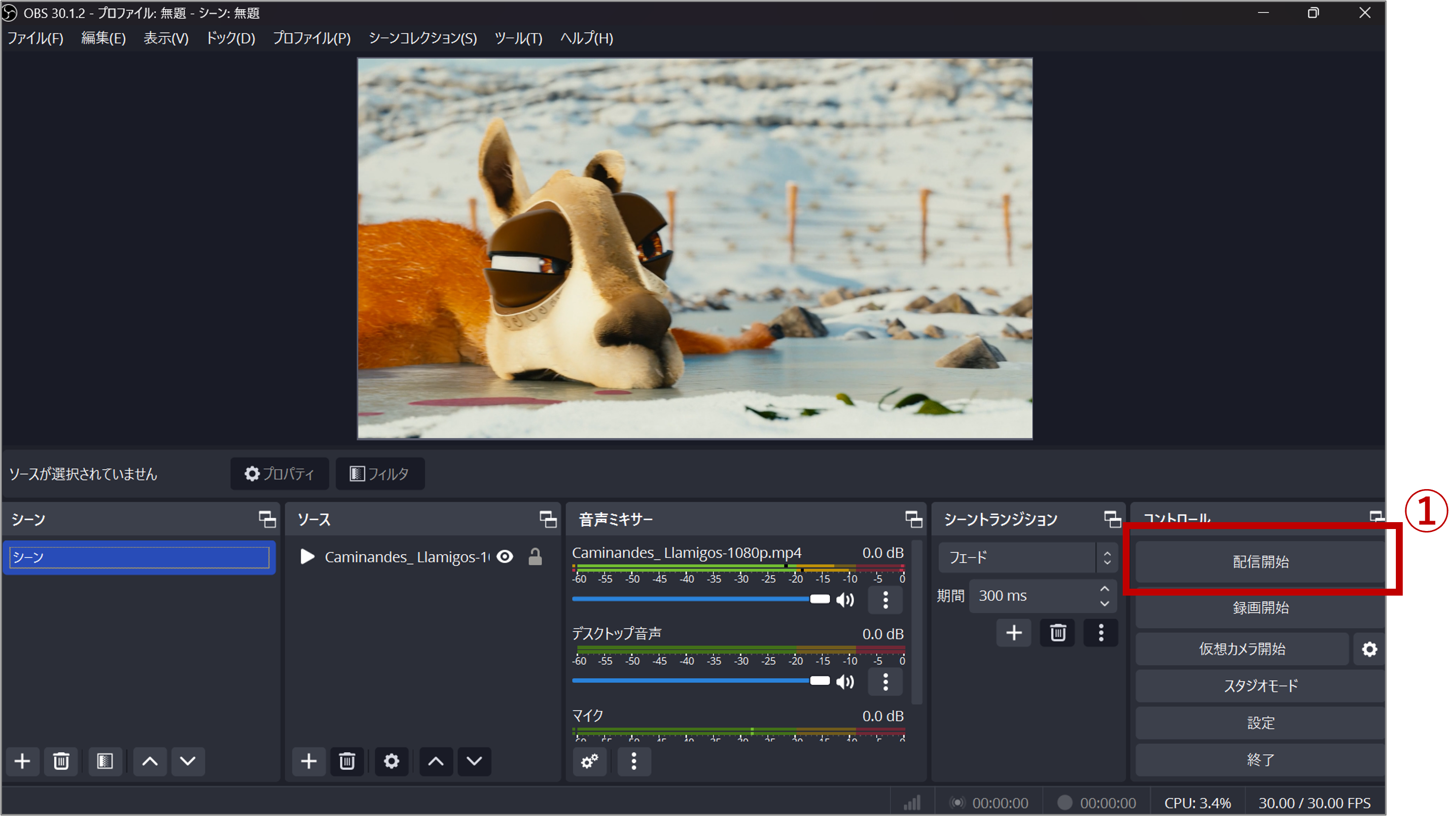This screenshot has width=1456, height=816.
Task: Open the Tools menu
Action: click(x=518, y=38)
